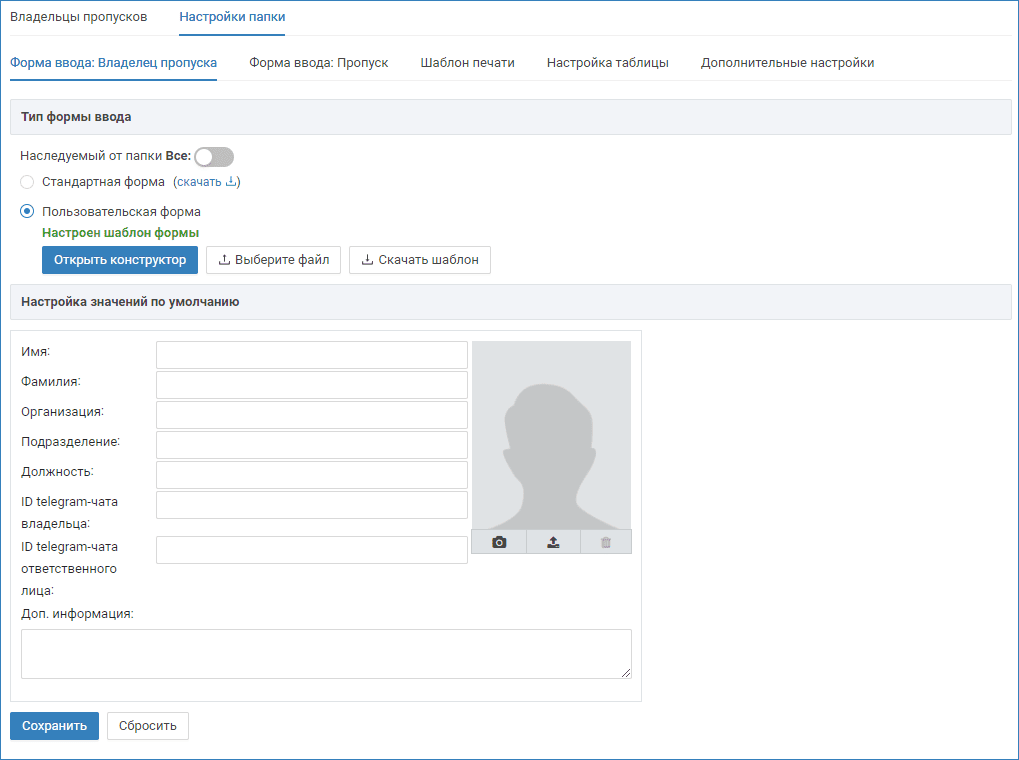Screen dimensions: 1019x760
Task: Click the upload photo icon
Action: (x=553, y=542)
